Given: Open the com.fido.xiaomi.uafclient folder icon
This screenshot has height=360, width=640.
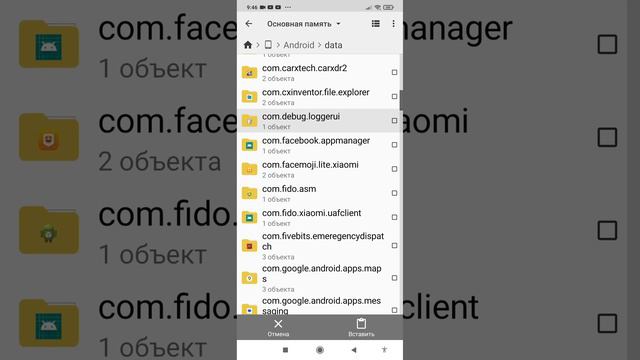Looking at the screenshot, I should 249,217.
